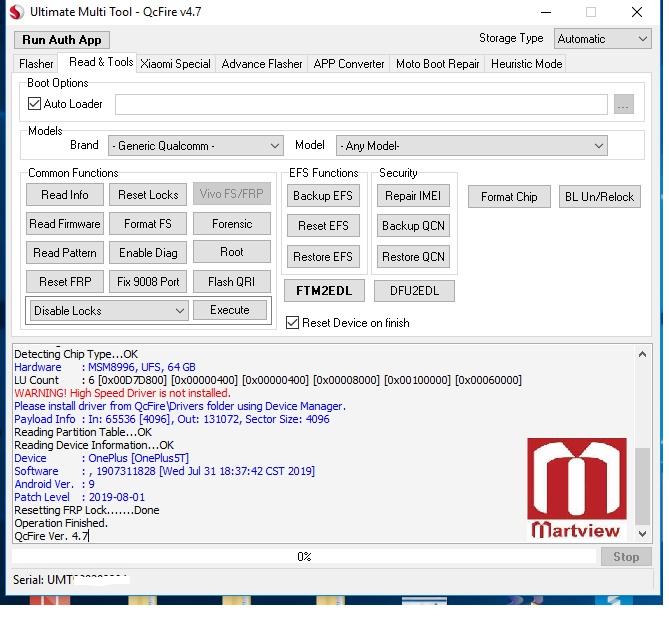Screen dimensions: 669x618
Task: Click the Serial status bar text
Action: click(x=70, y=580)
